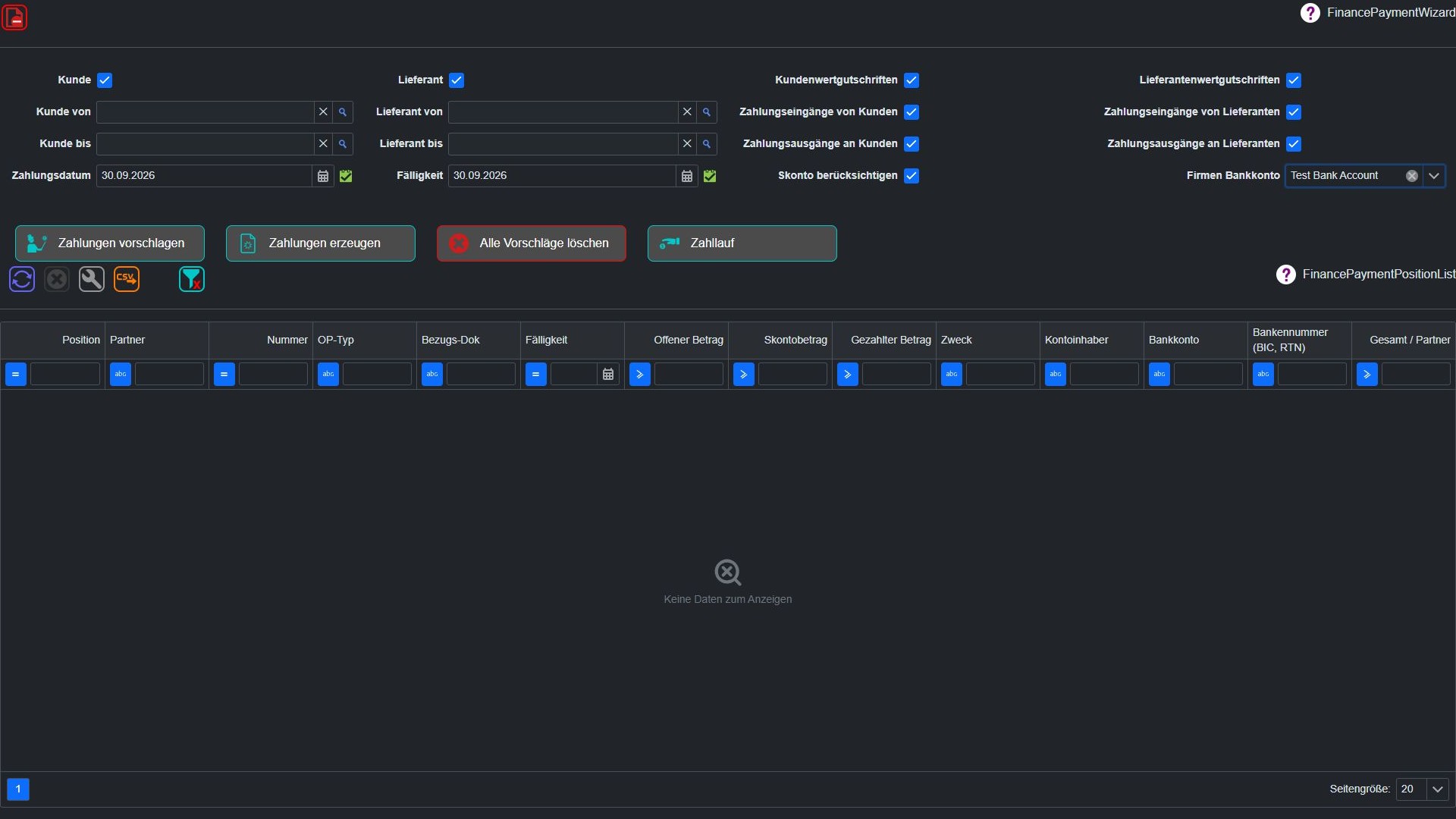Open FinancePaymentPositionList help question mark
The image size is (1456, 819).
click(1285, 275)
